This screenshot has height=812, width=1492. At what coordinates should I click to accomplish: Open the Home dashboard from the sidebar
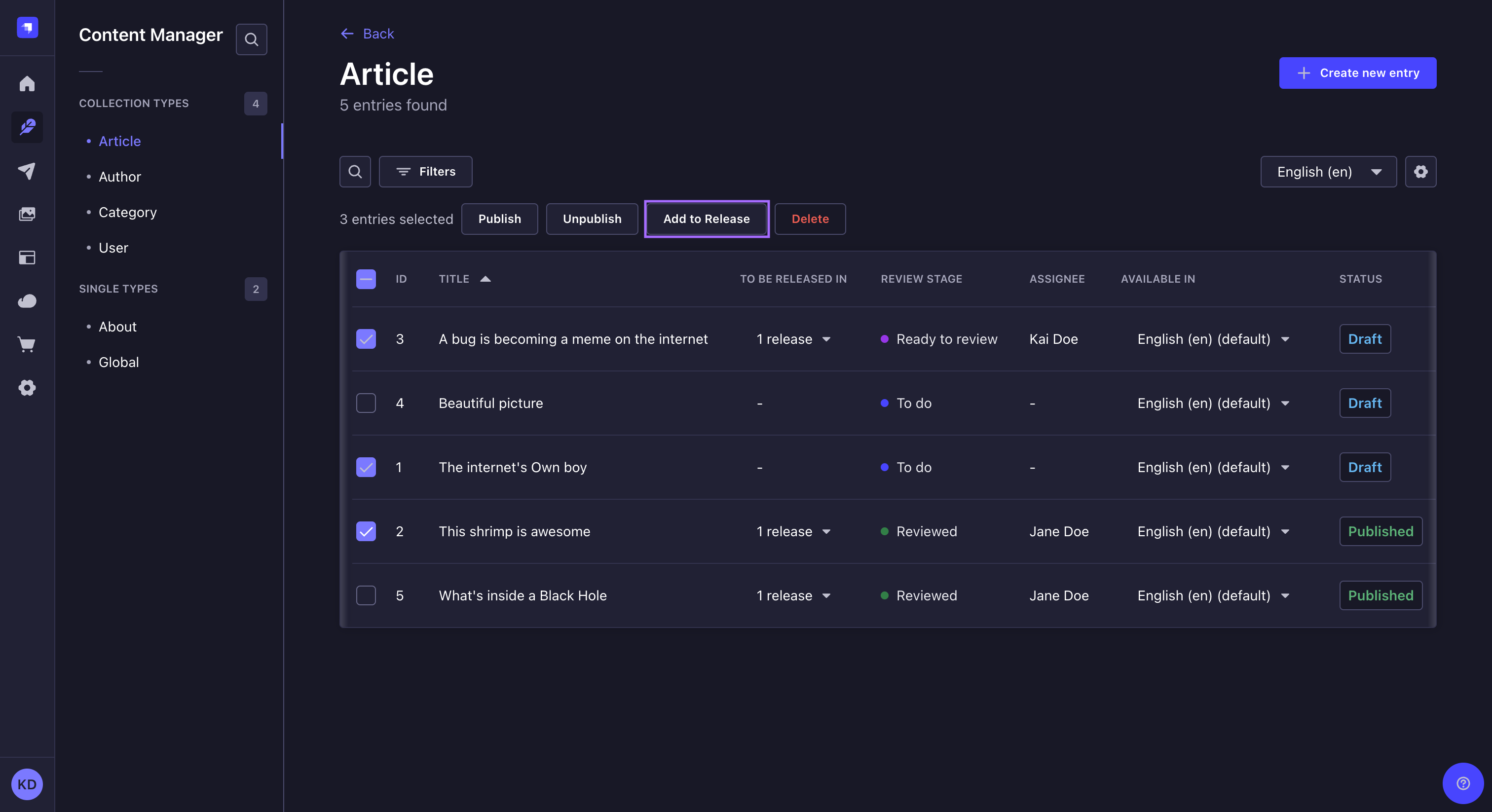pos(27,83)
